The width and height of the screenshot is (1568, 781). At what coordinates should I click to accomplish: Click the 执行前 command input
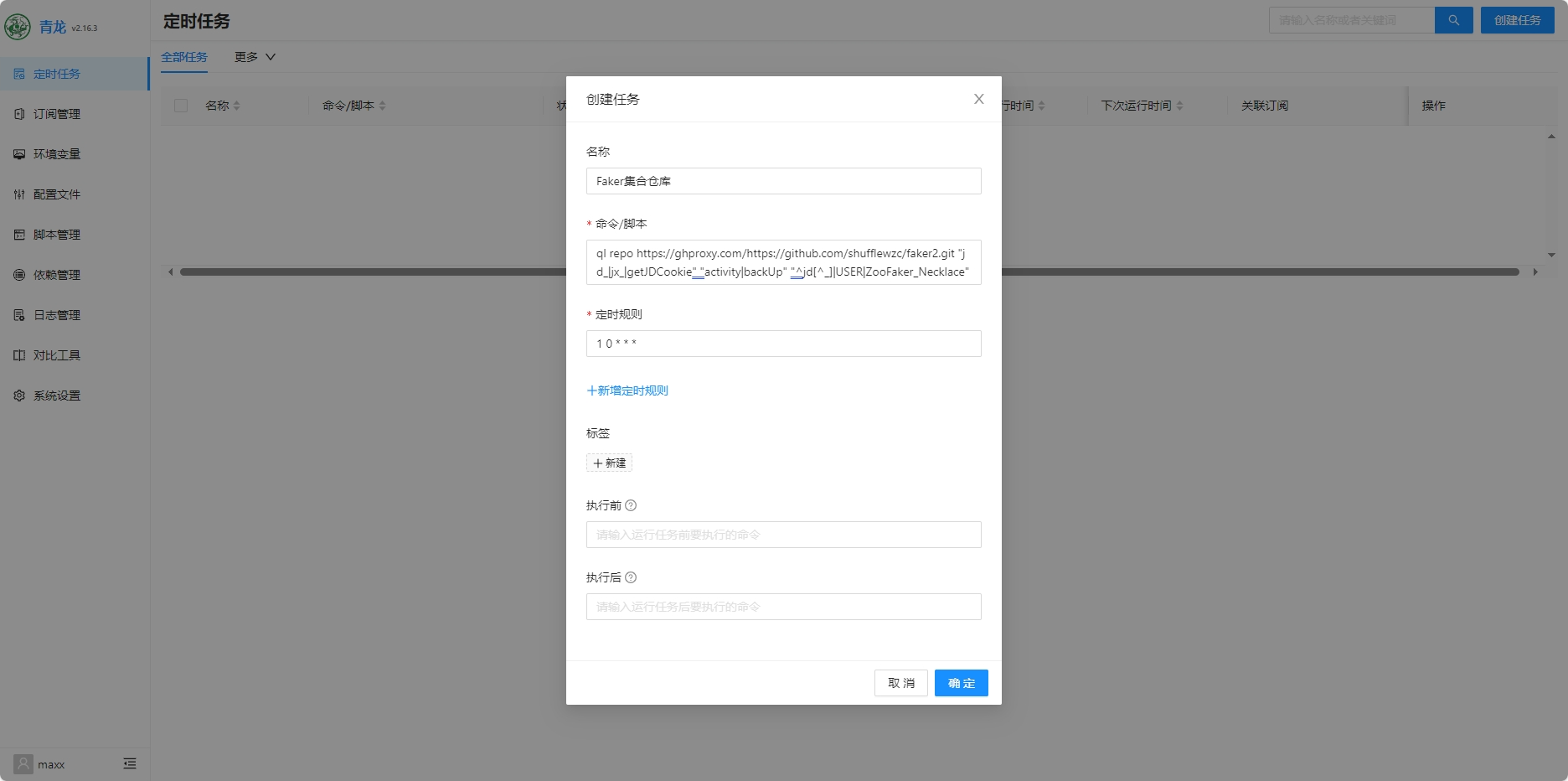pyautogui.click(x=784, y=535)
